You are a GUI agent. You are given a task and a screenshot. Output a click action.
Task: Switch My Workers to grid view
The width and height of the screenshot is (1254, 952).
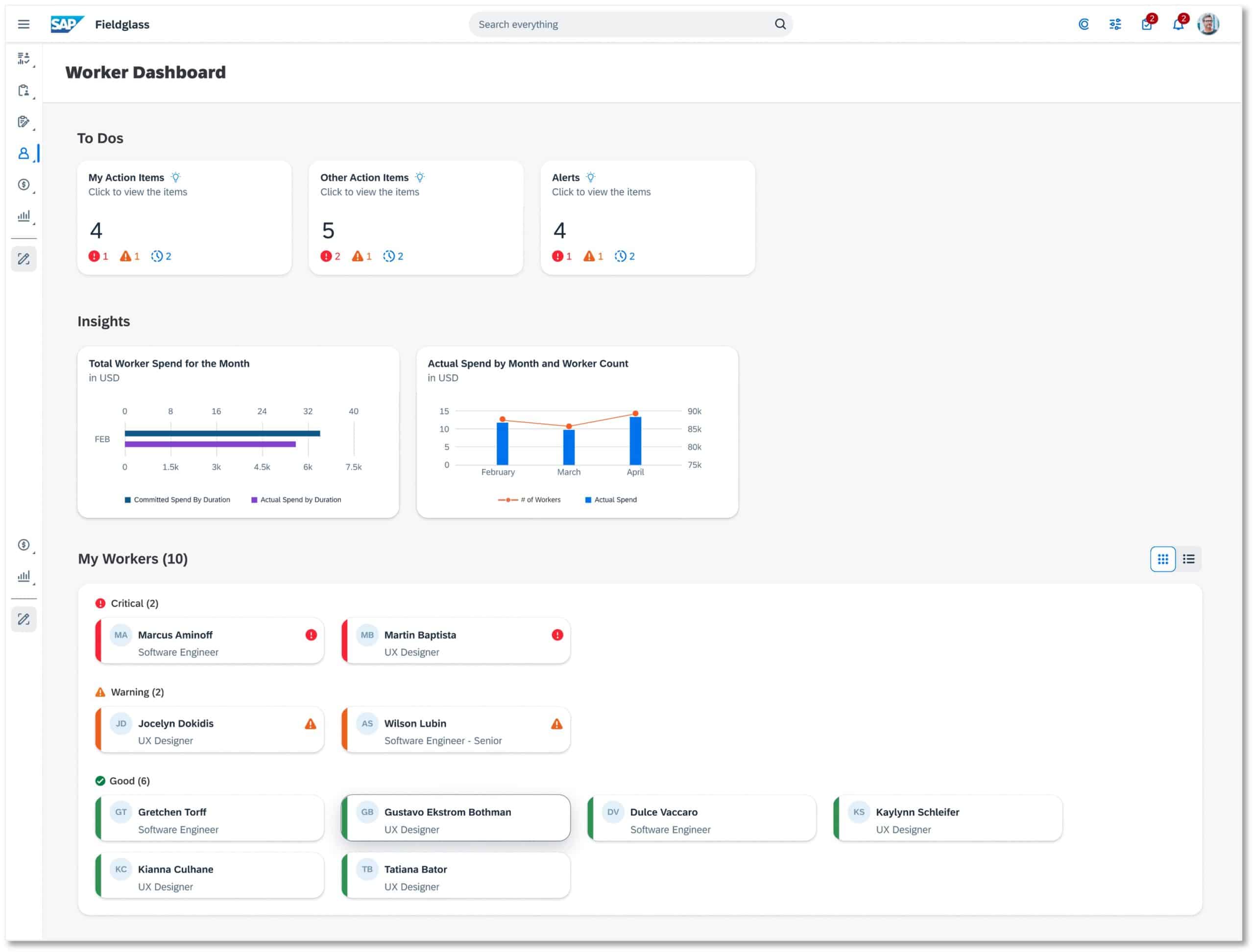click(x=1163, y=559)
